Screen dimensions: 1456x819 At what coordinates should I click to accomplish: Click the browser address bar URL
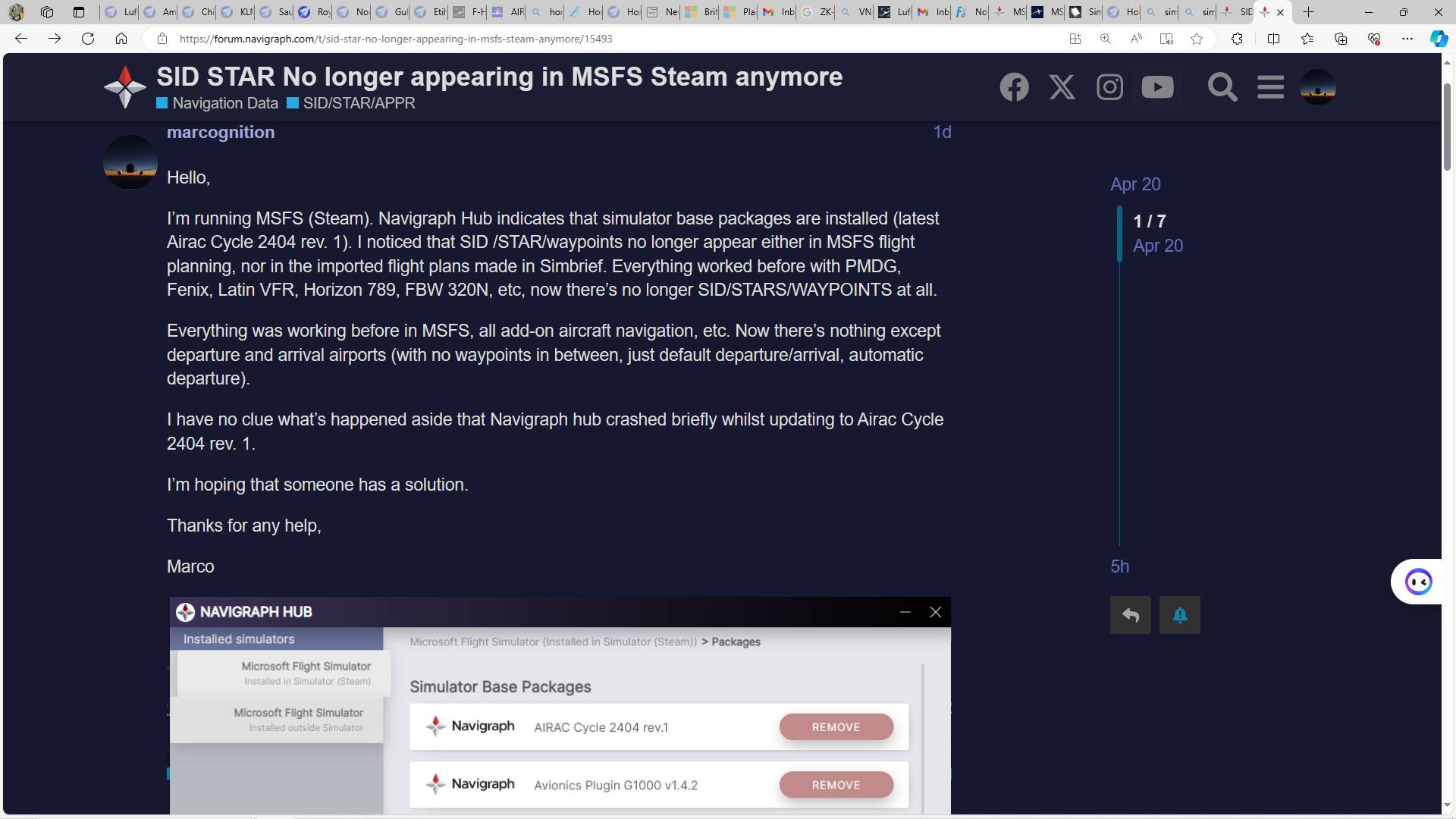coord(394,39)
